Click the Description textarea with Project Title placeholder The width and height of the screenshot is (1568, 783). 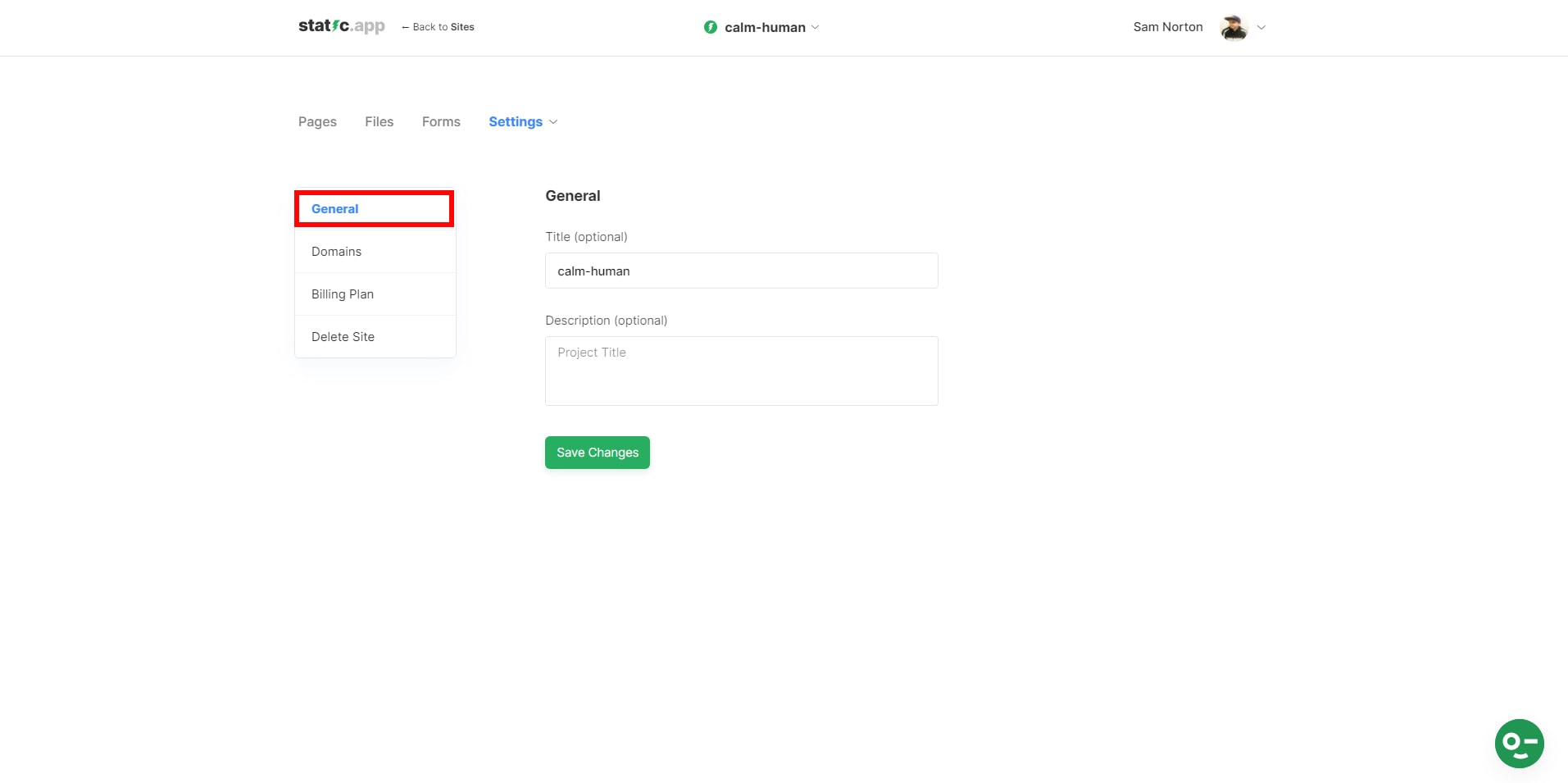point(740,371)
